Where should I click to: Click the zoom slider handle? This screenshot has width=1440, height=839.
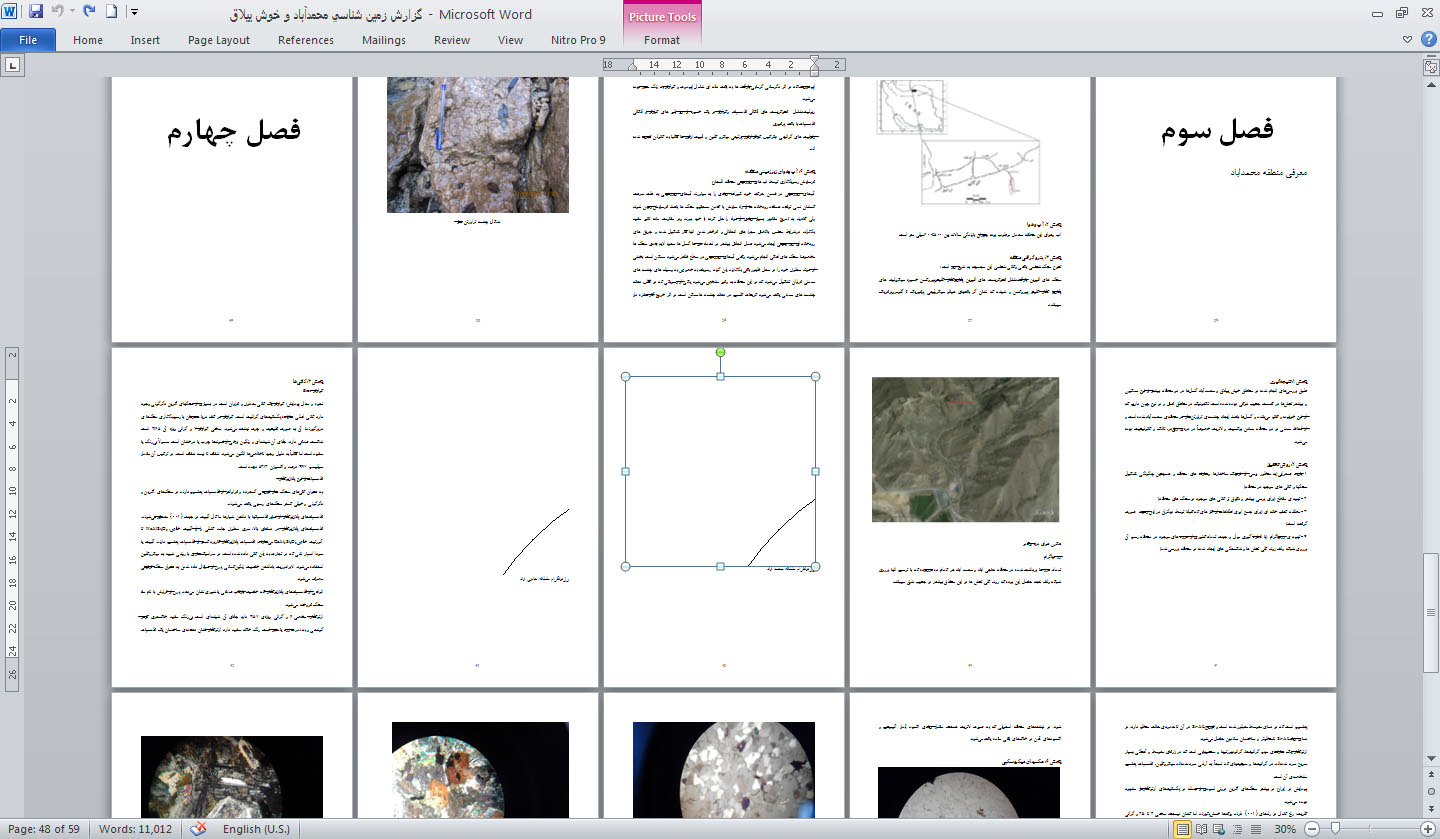click(1334, 829)
